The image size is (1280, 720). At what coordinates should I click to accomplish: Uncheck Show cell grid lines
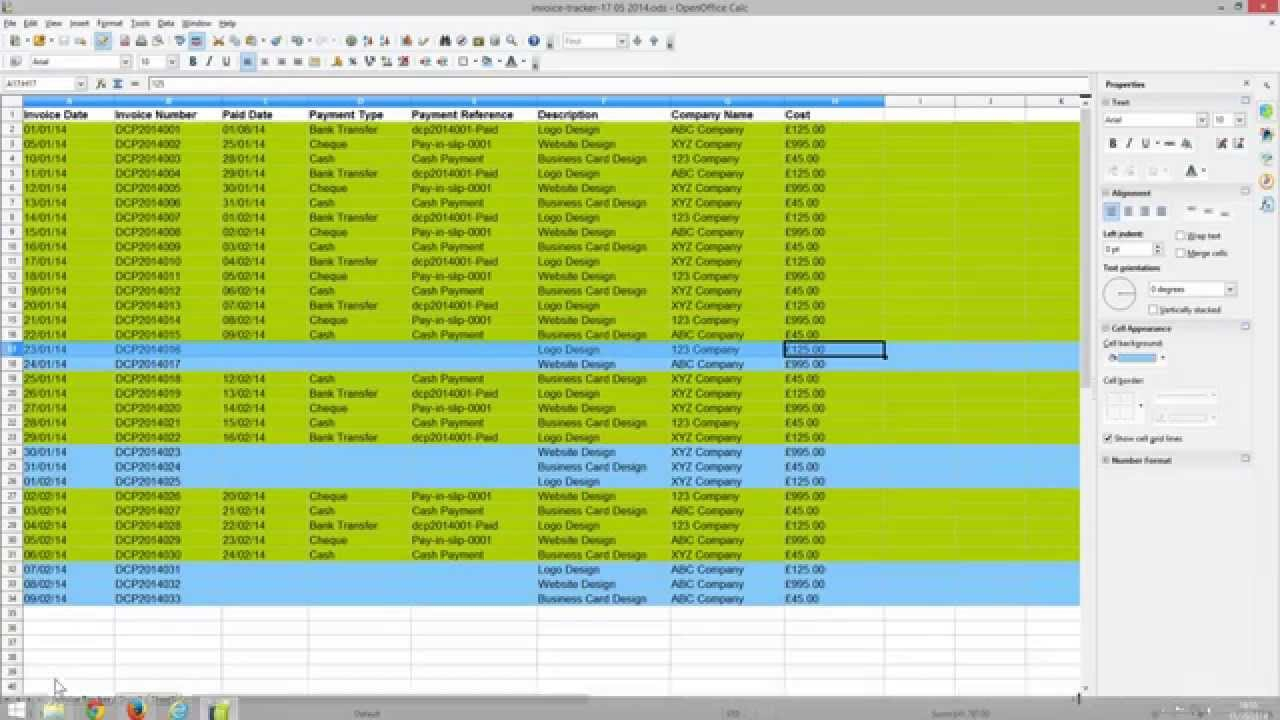(1108, 438)
